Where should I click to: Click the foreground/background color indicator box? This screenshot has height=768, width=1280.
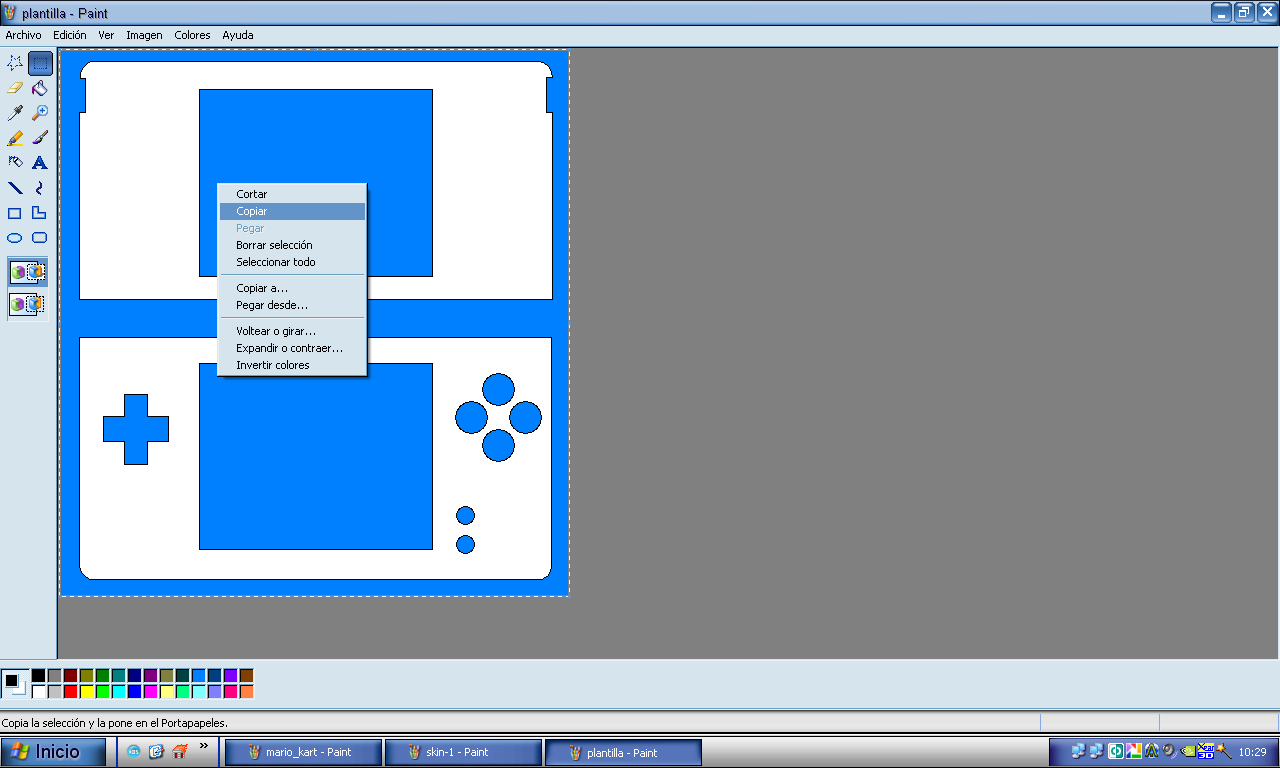[15, 684]
